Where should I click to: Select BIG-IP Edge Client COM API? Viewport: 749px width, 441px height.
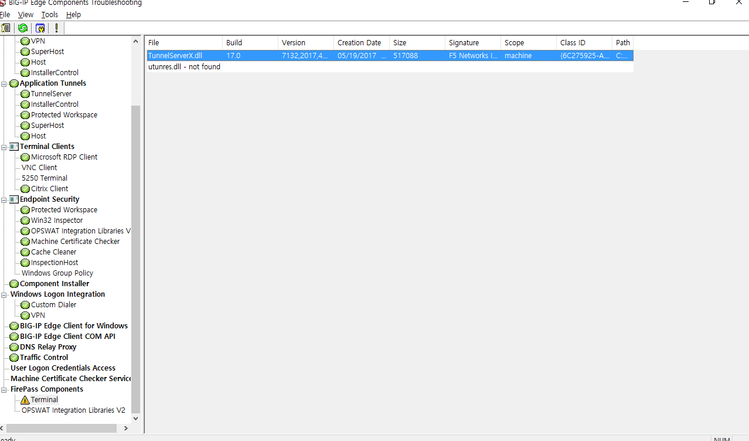click(67, 336)
